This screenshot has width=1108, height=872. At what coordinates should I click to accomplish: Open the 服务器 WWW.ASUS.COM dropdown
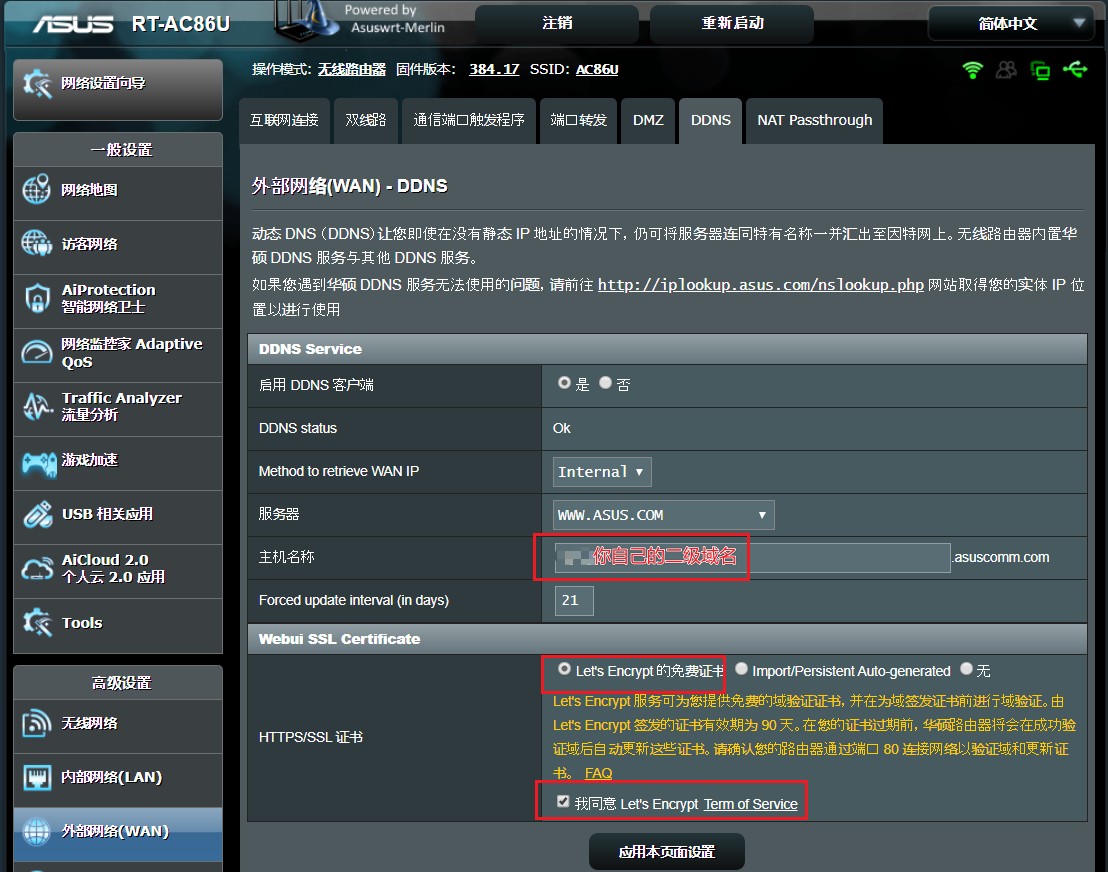point(663,514)
